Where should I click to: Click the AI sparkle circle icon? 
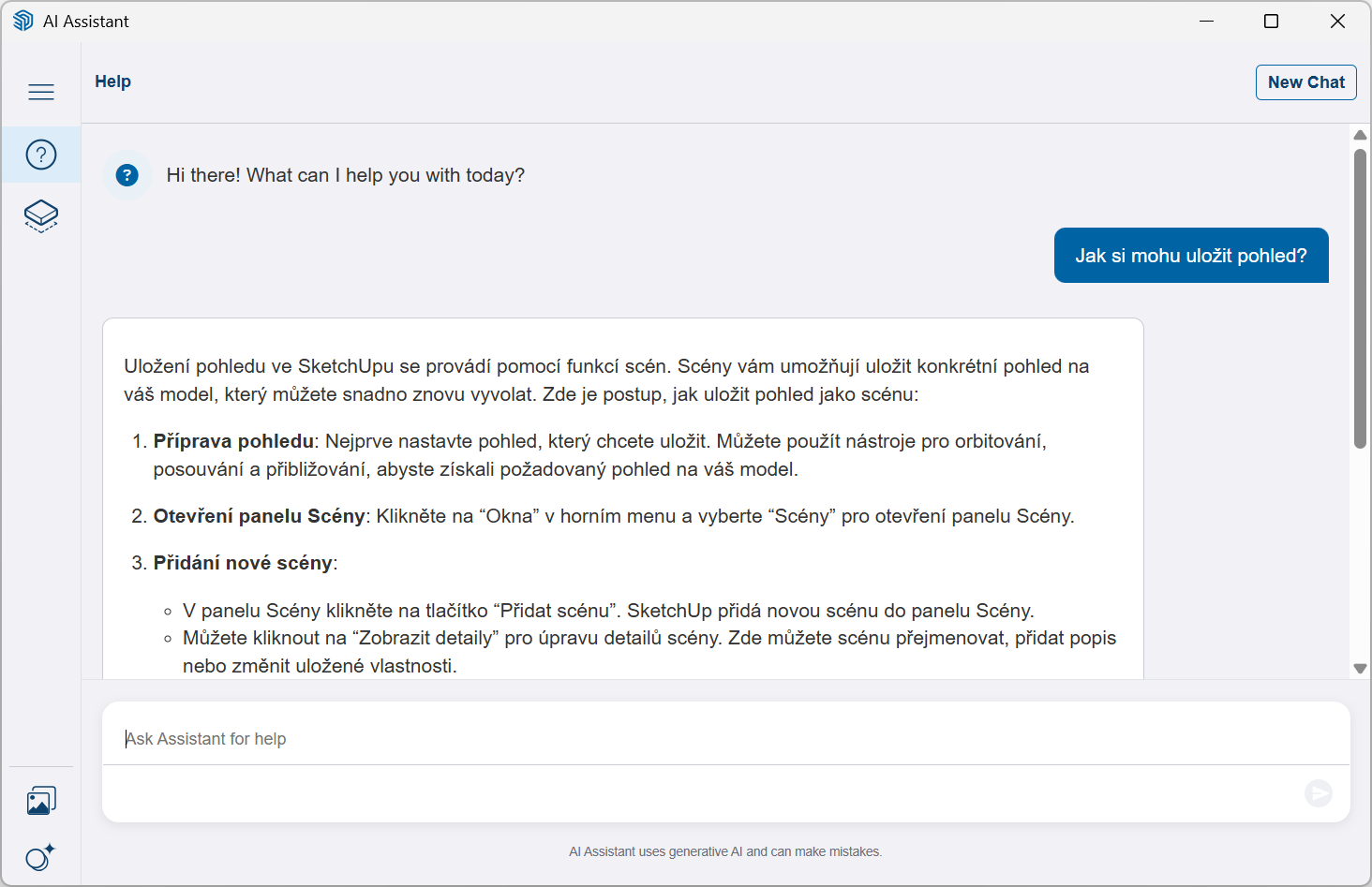[x=40, y=857]
